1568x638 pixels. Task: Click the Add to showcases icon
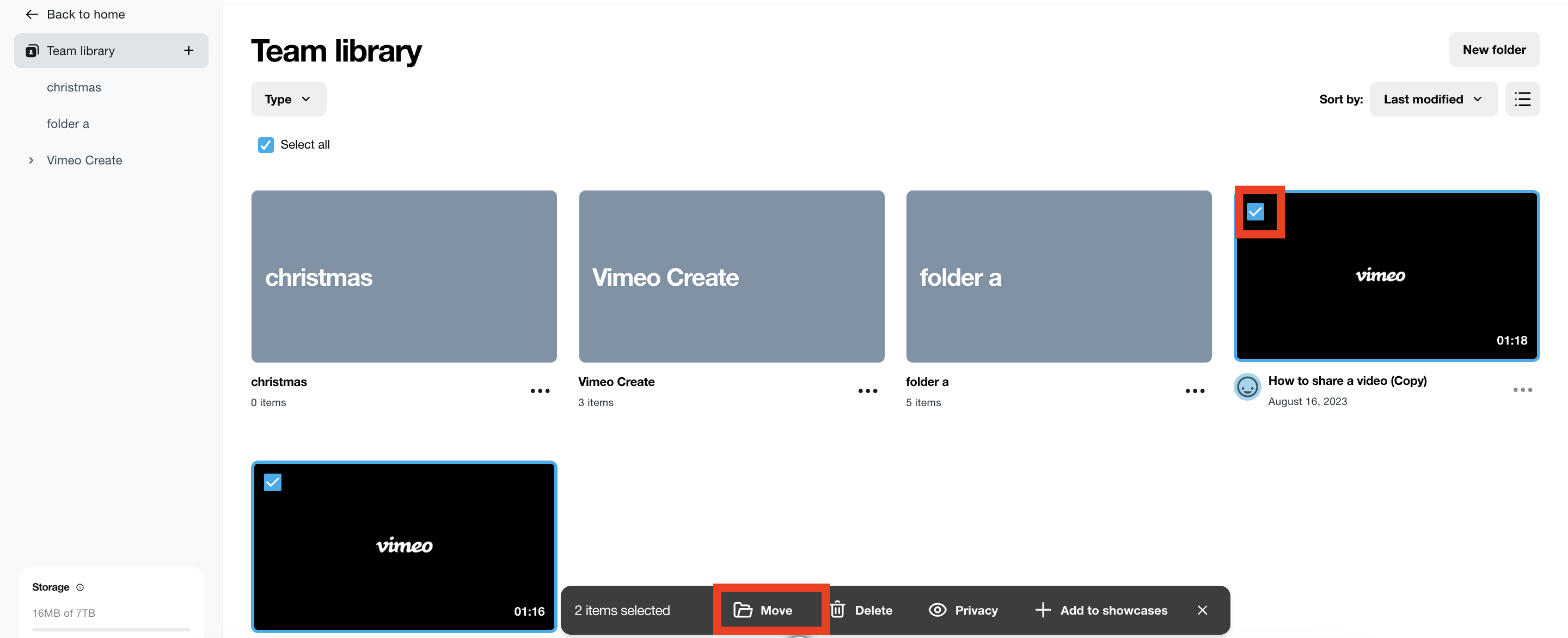coord(1043,610)
